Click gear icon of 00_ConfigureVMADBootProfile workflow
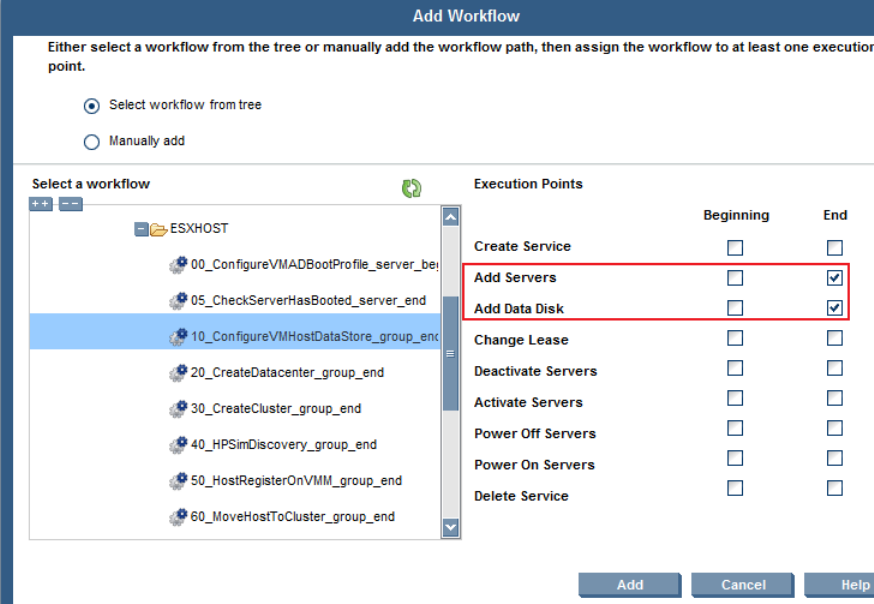The width and height of the screenshot is (874, 604). (178, 265)
